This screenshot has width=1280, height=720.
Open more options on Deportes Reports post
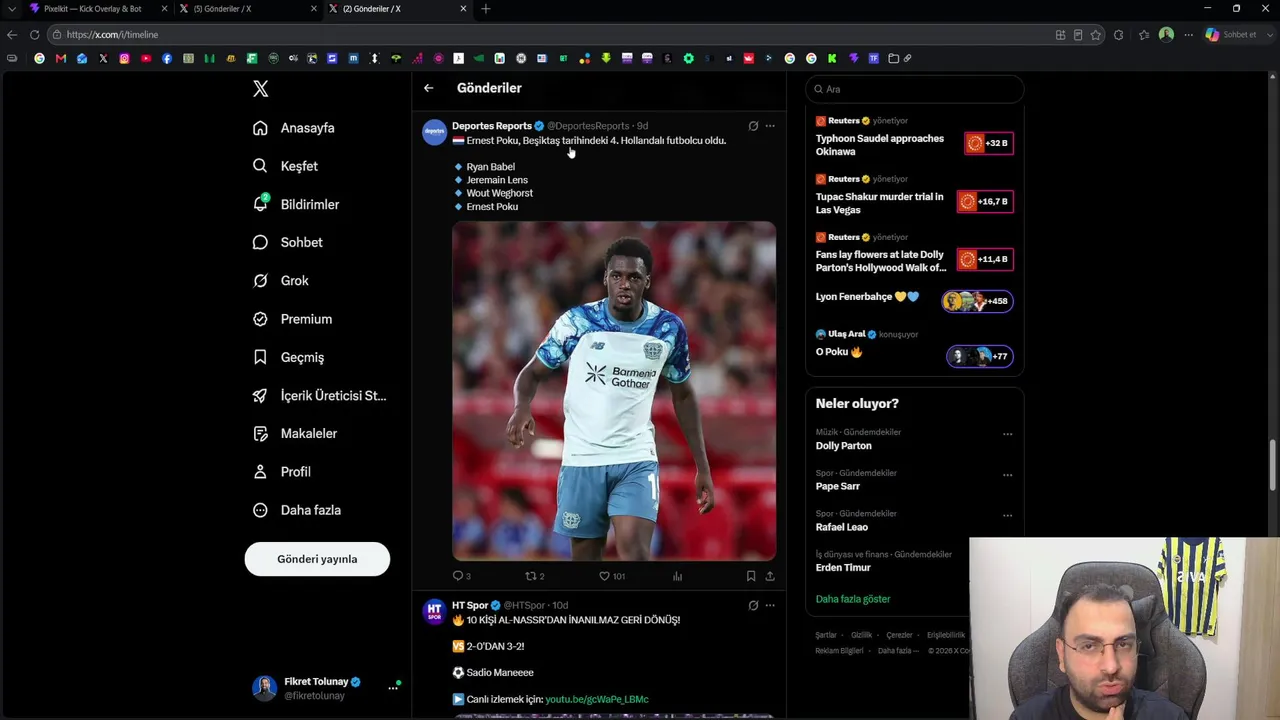point(770,126)
